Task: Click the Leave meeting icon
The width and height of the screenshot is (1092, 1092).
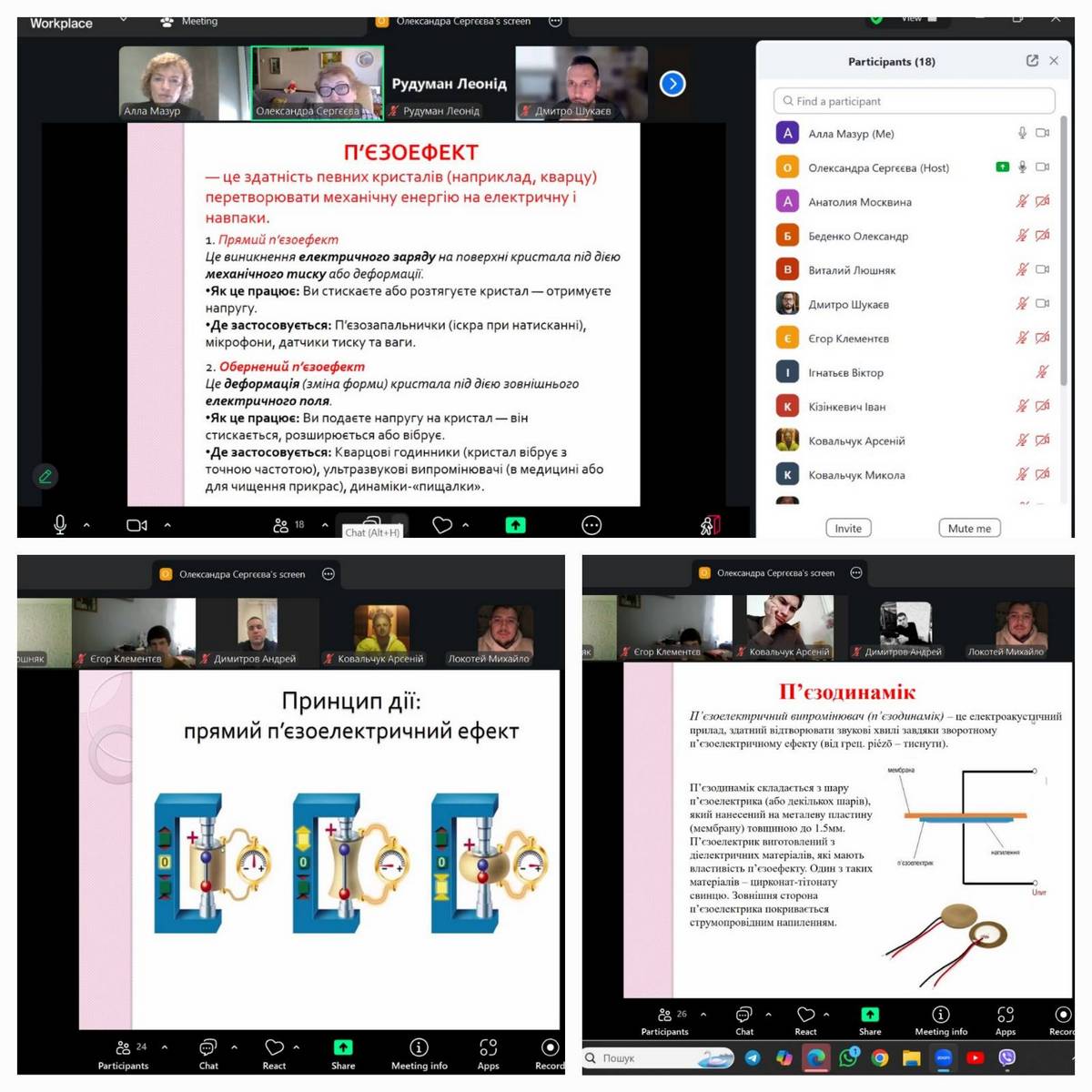Action: 710,525
